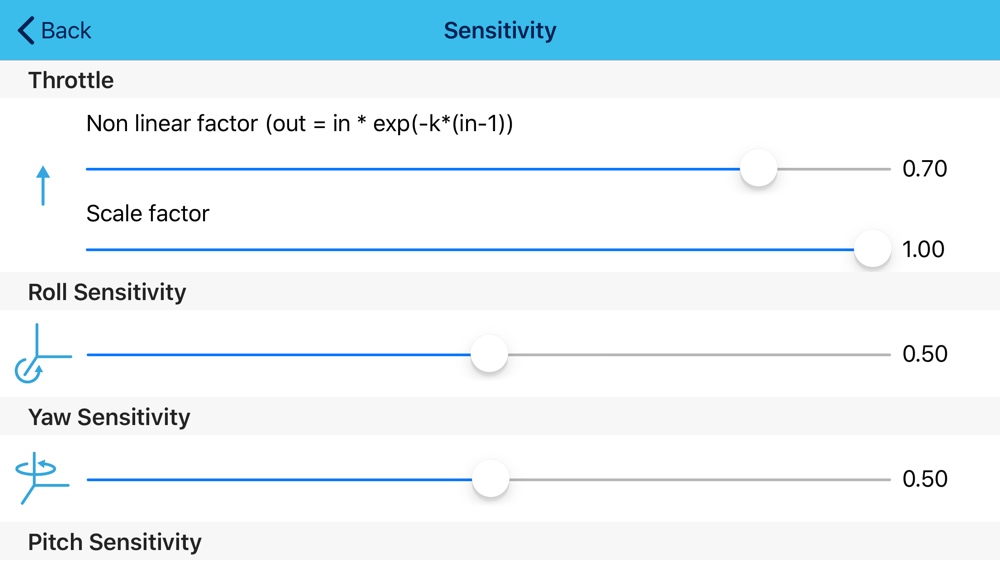The width and height of the screenshot is (1000, 563).
Task: Tap the Back chevron arrow
Action: (x=27, y=31)
